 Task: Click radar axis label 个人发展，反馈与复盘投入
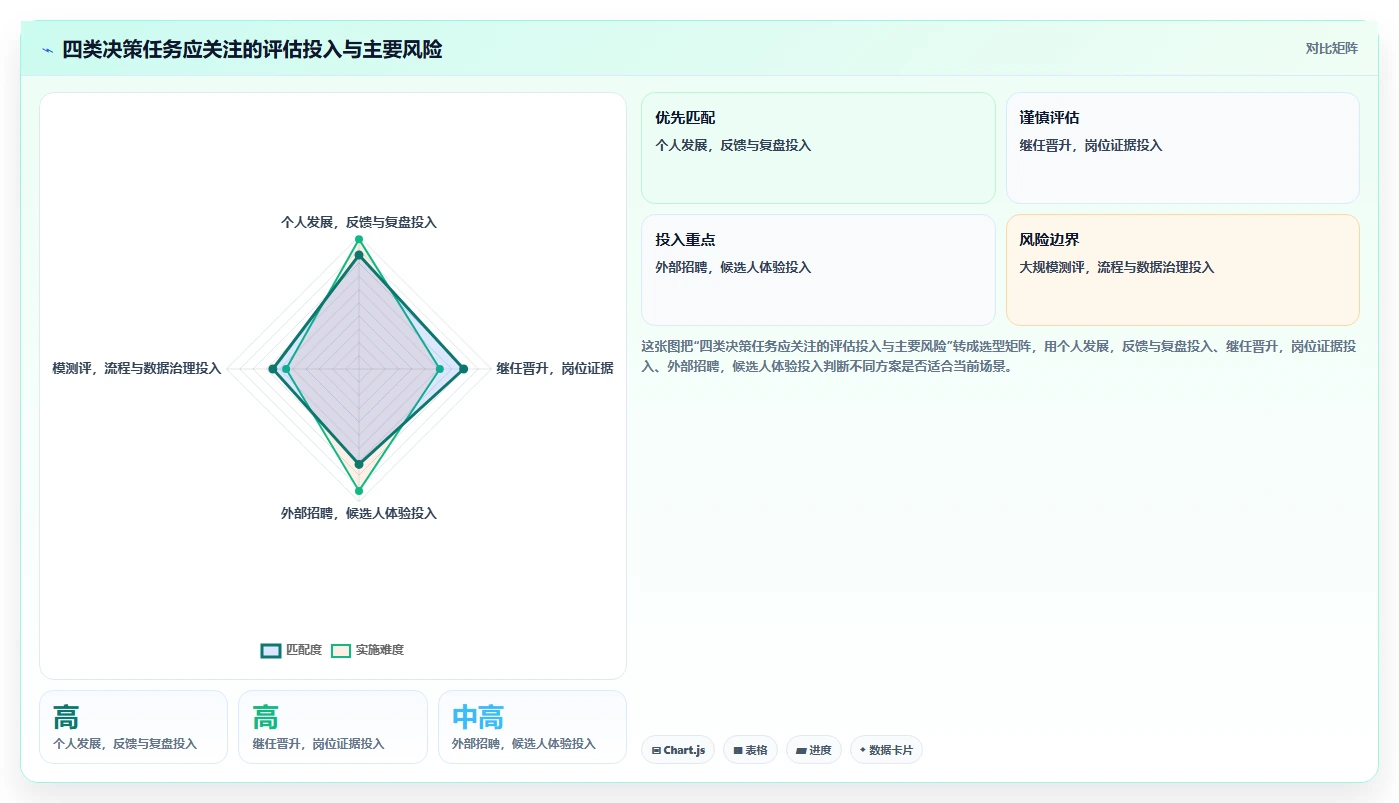[359, 222]
